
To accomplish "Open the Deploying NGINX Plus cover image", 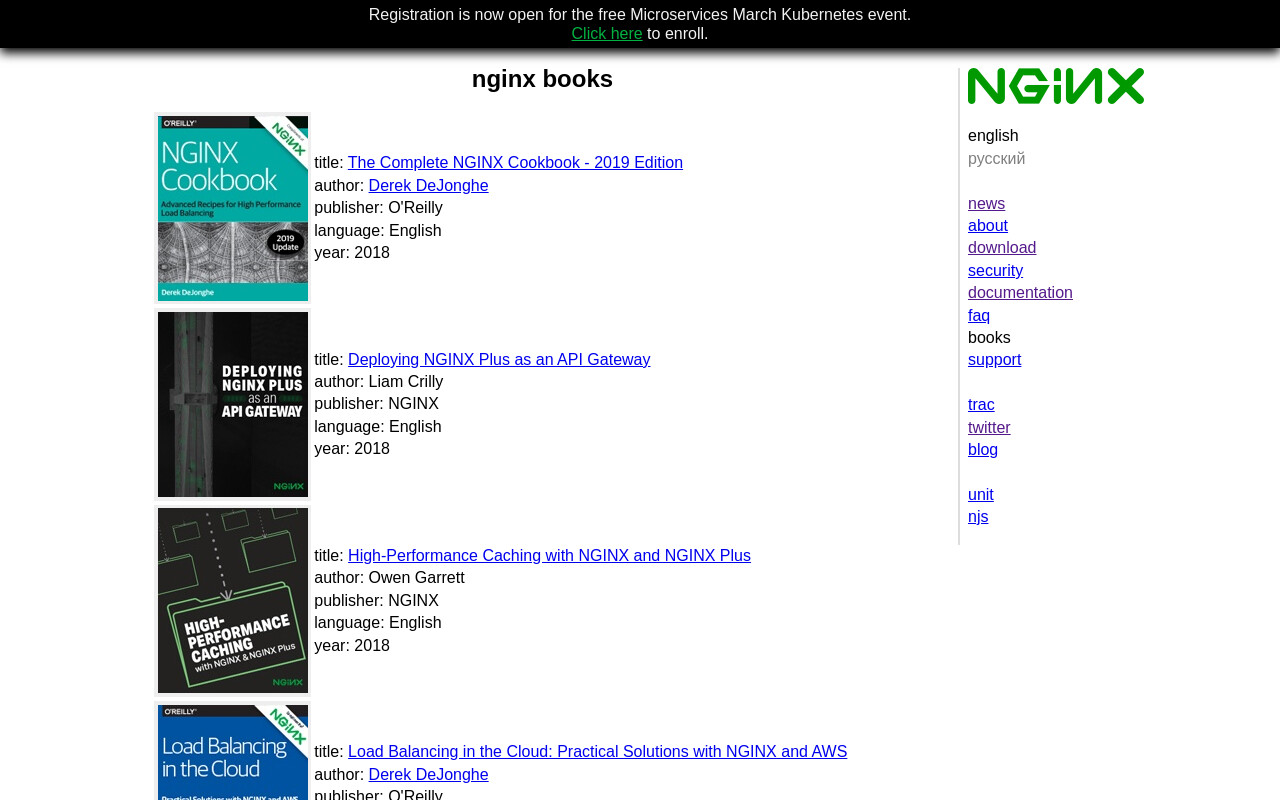I will pos(233,404).
